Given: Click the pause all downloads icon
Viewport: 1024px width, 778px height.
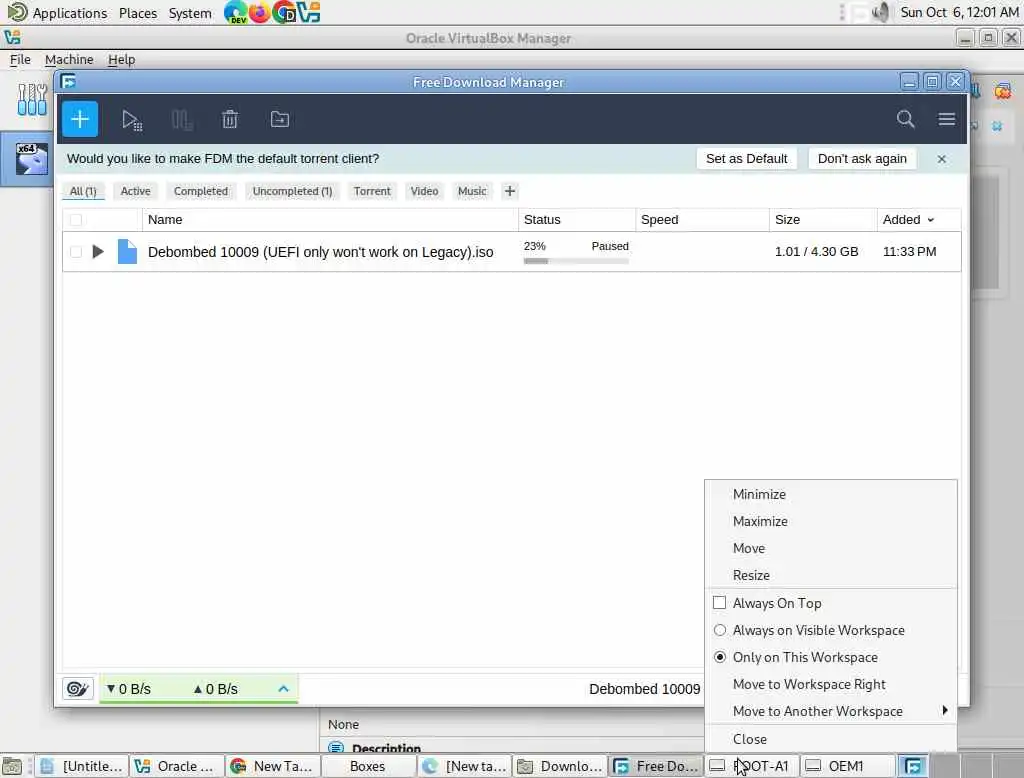Looking at the screenshot, I should (x=182, y=120).
